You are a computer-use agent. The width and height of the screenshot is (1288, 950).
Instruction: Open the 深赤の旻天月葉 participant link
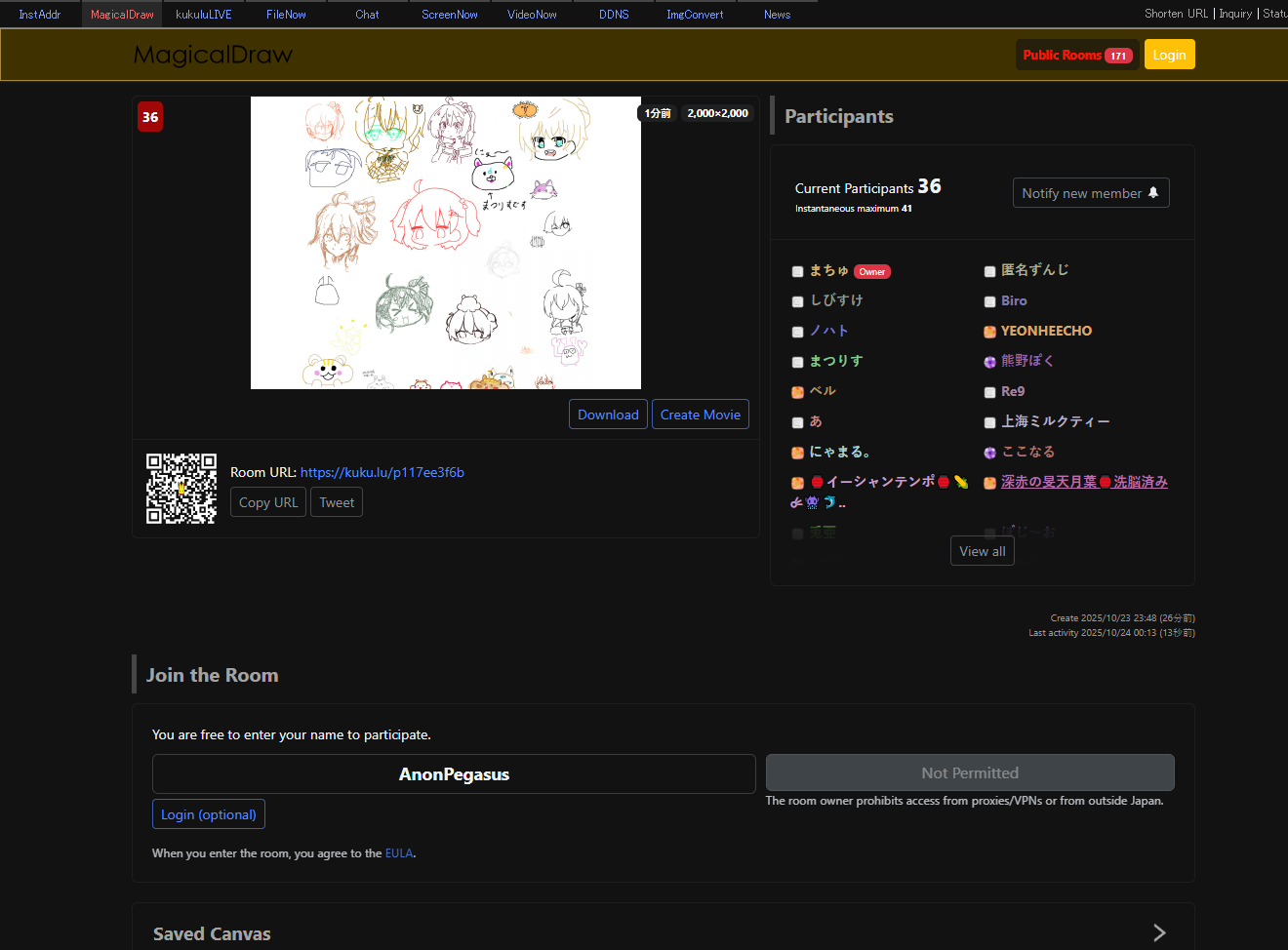(x=1084, y=482)
